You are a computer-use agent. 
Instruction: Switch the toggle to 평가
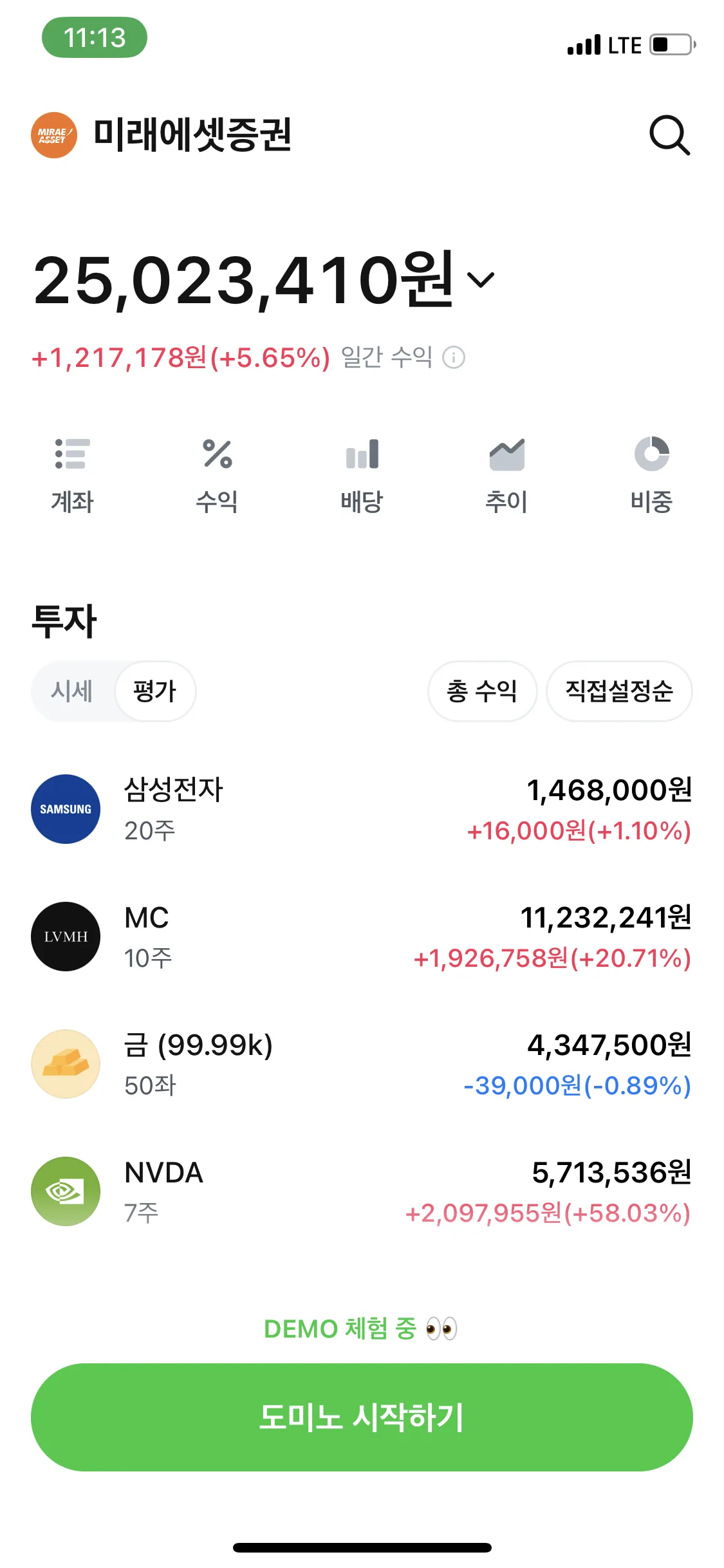[x=155, y=691]
